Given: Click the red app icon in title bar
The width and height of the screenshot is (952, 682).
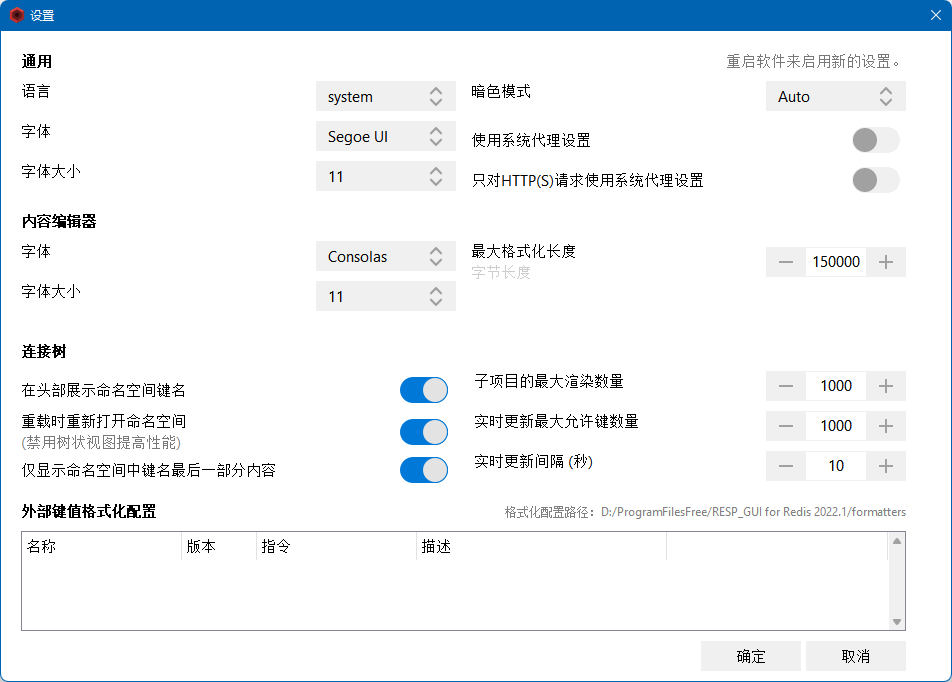Looking at the screenshot, I should point(17,15).
